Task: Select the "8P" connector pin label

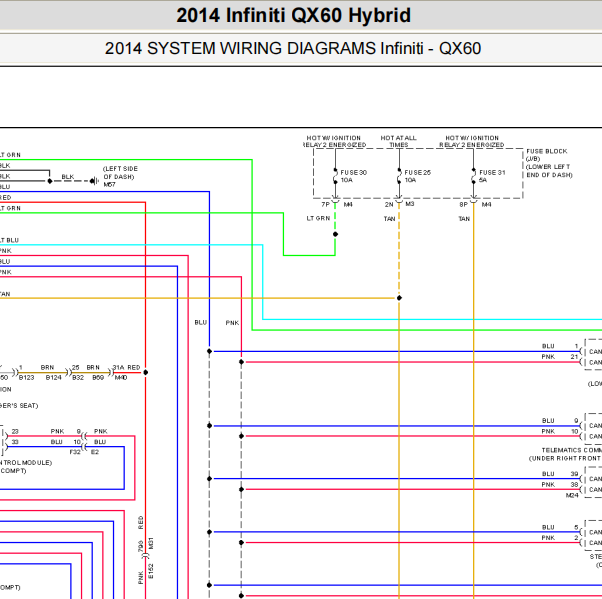Action: (x=463, y=205)
